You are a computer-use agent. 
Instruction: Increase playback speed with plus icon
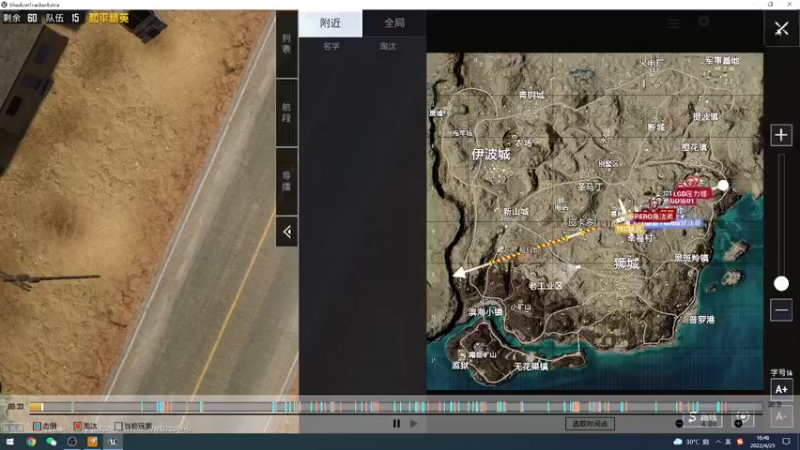tap(738, 423)
